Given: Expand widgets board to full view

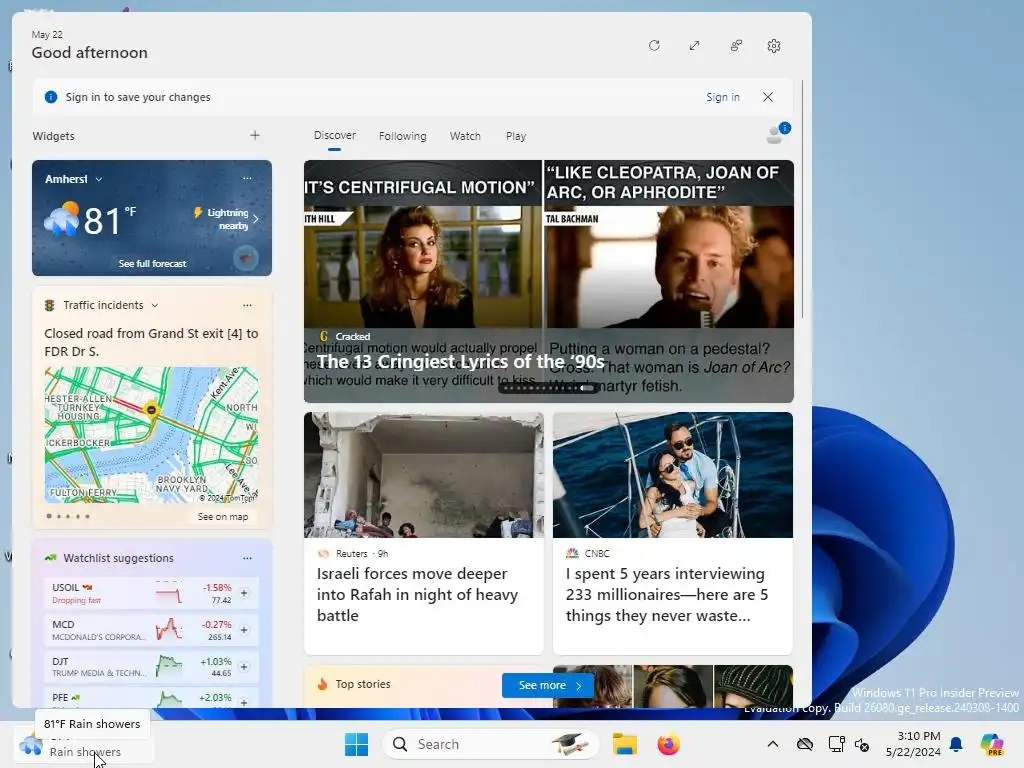Looking at the screenshot, I should coord(694,46).
